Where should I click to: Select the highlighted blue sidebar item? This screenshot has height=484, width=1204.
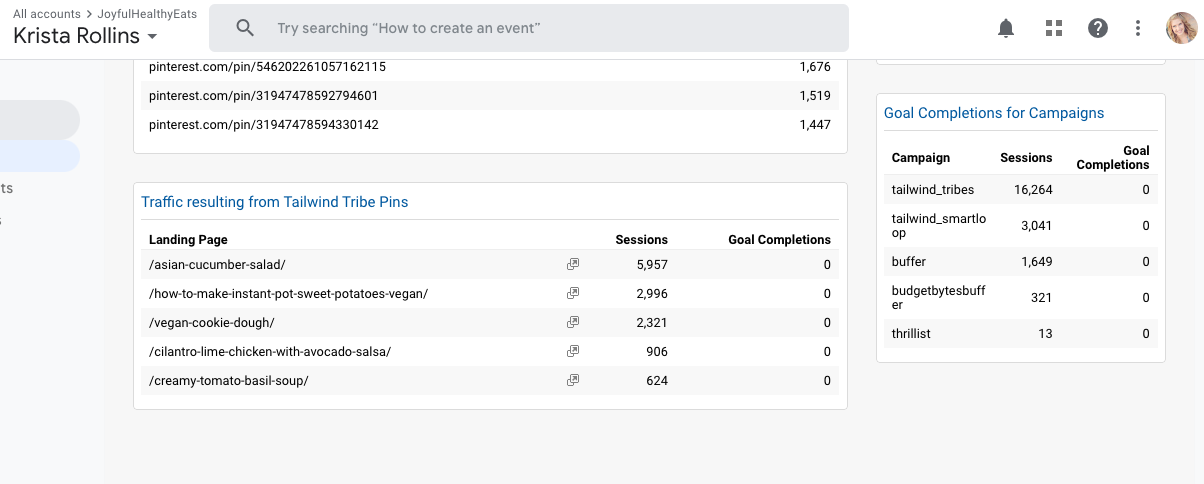pos(40,156)
